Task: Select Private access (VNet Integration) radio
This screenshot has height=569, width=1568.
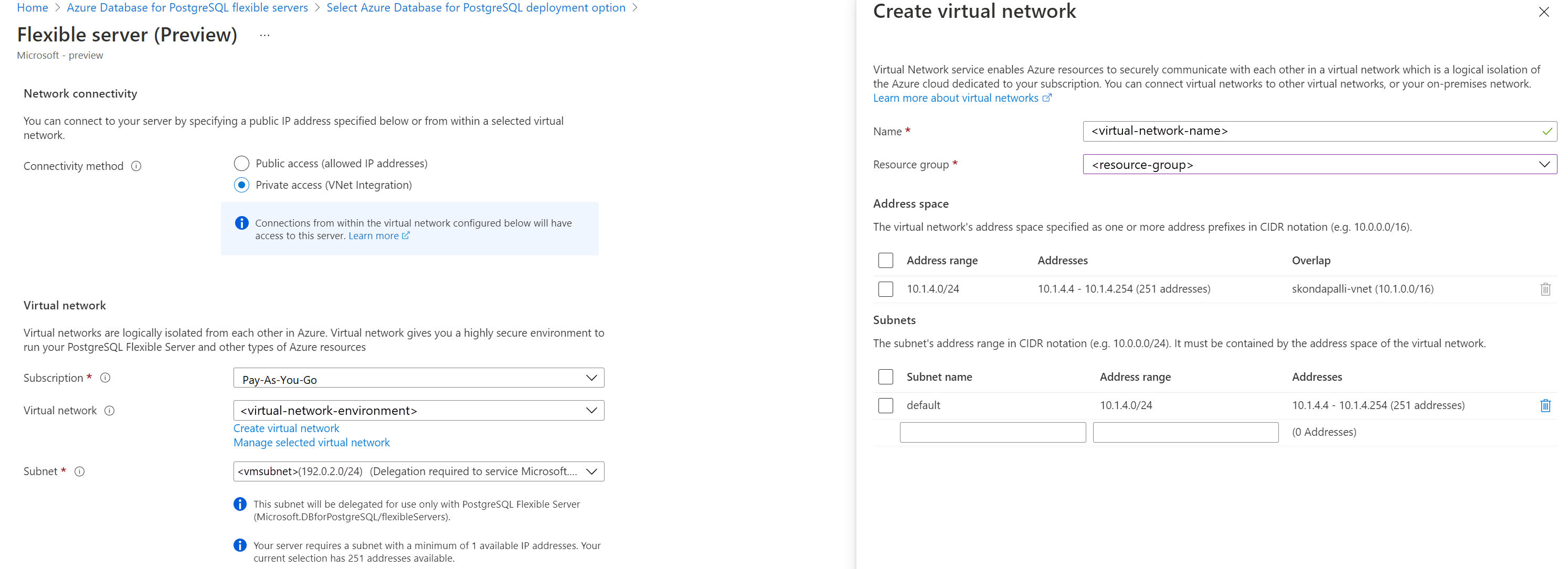Action: (241, 185)
